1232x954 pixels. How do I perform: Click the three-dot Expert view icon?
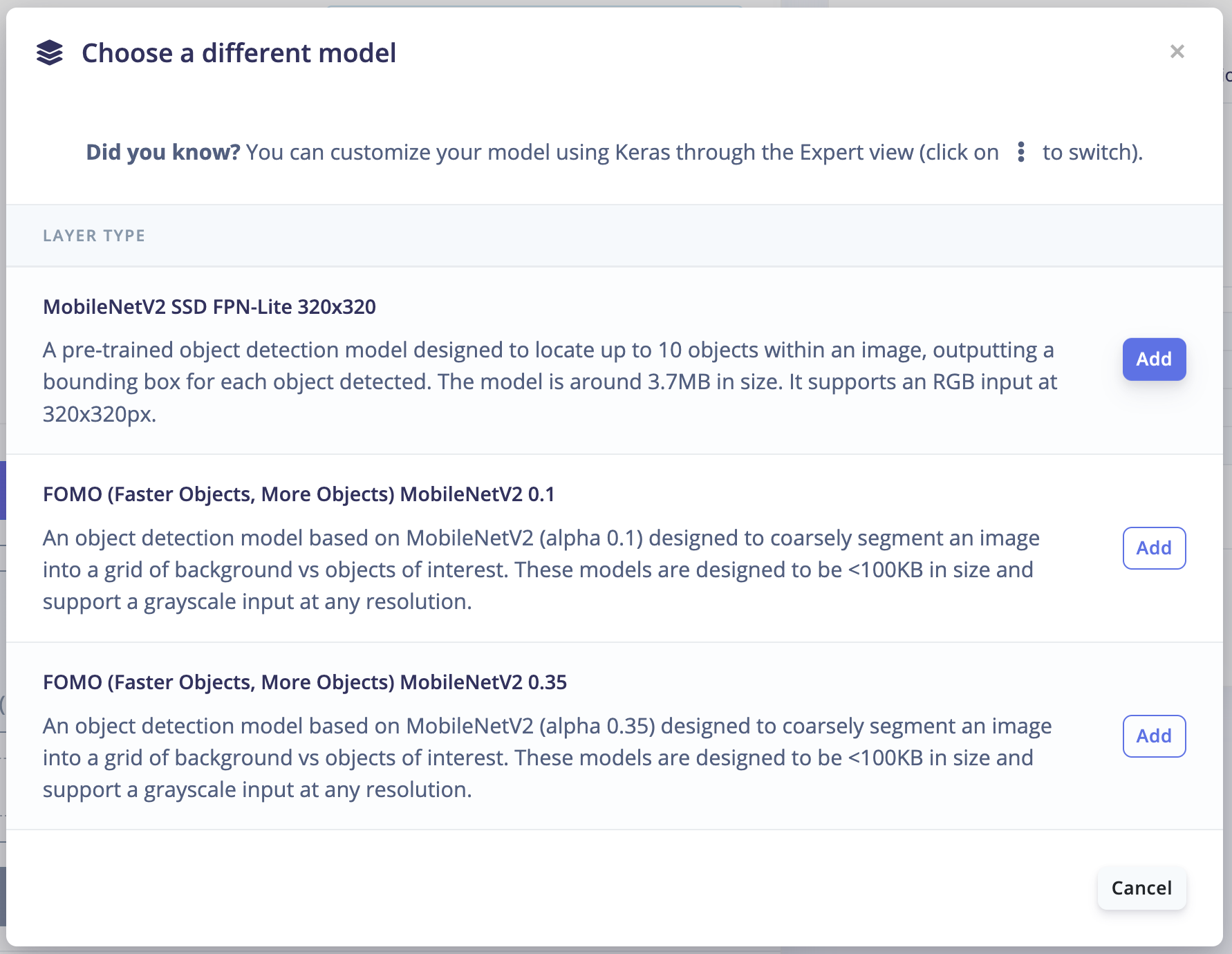[1020, 152]
